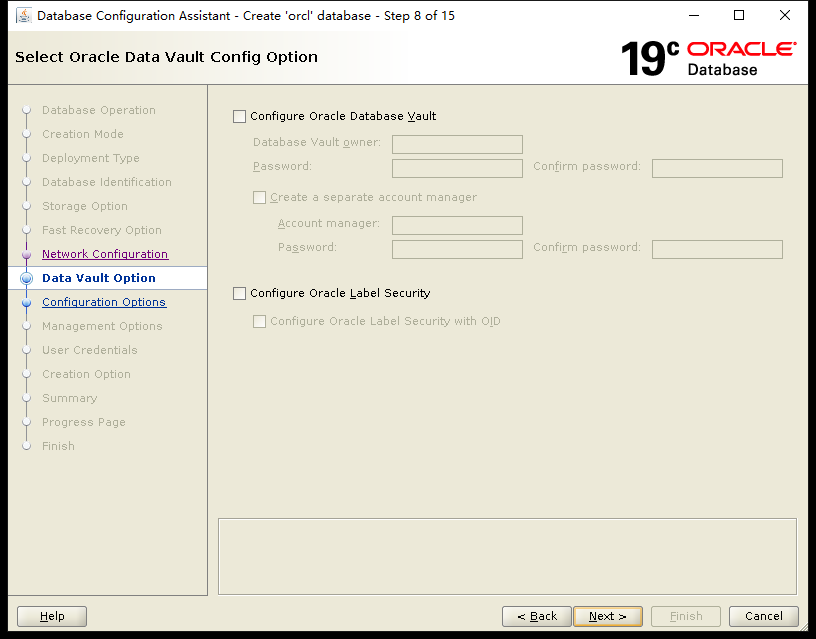The height and width of the screenshot is (639, 816).
Task: Click Confirm password field for Vault owner
Action: pyautogui.click(x=717, y=168)
